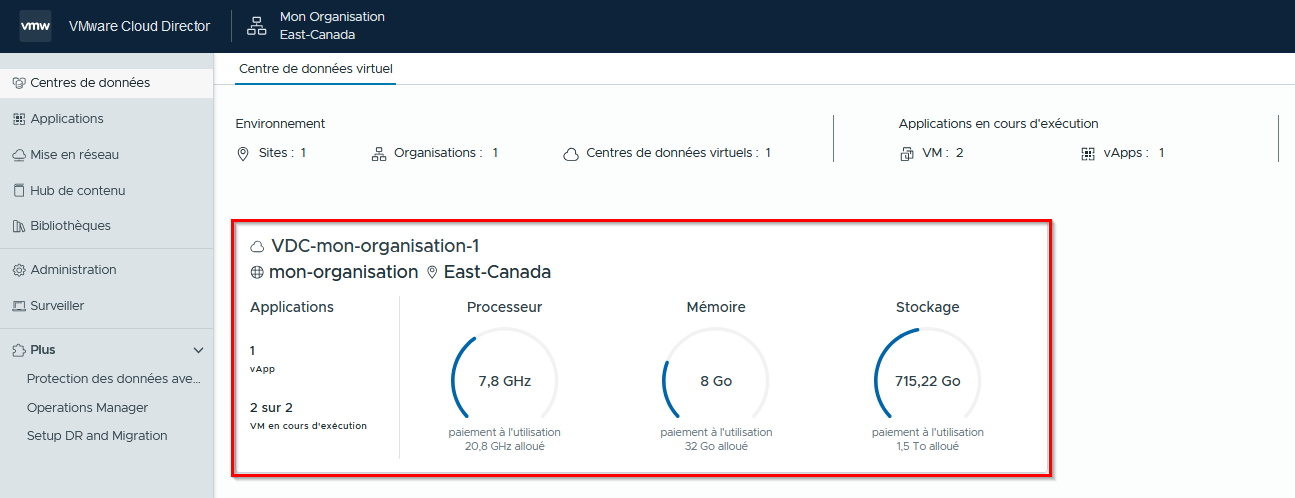The width and height of the screenshot is (1295, 498).
Task: Click the "VM : 2" label
Action: point(943,153)
